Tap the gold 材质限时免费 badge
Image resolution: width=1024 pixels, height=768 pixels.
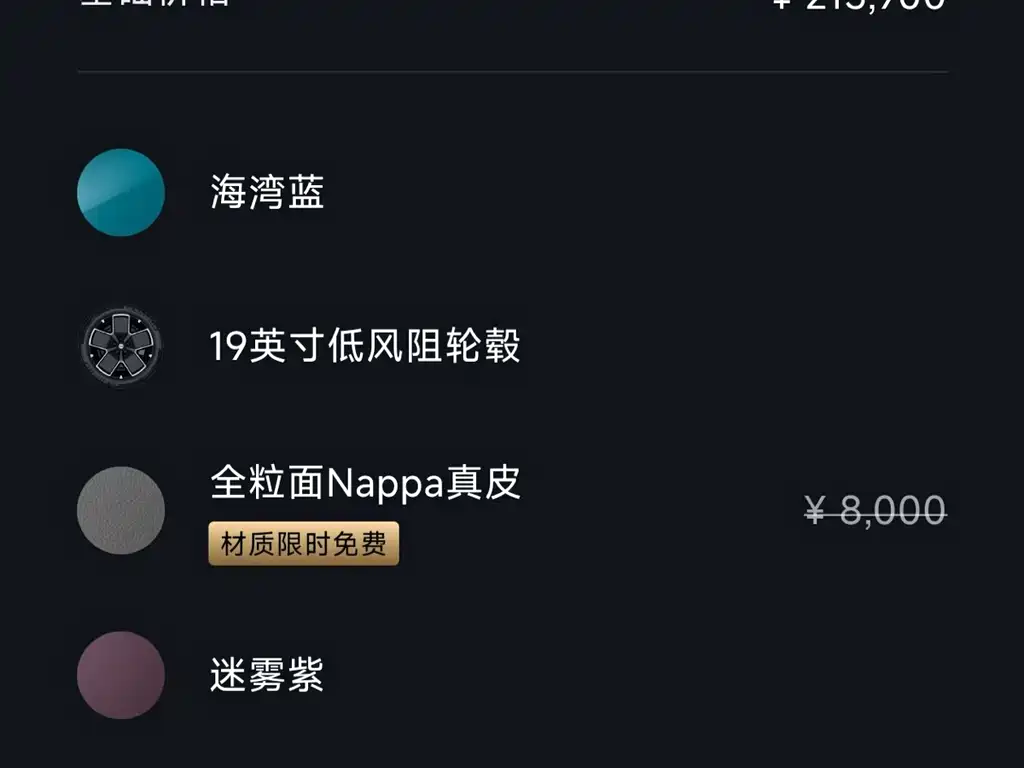[303, 544]
